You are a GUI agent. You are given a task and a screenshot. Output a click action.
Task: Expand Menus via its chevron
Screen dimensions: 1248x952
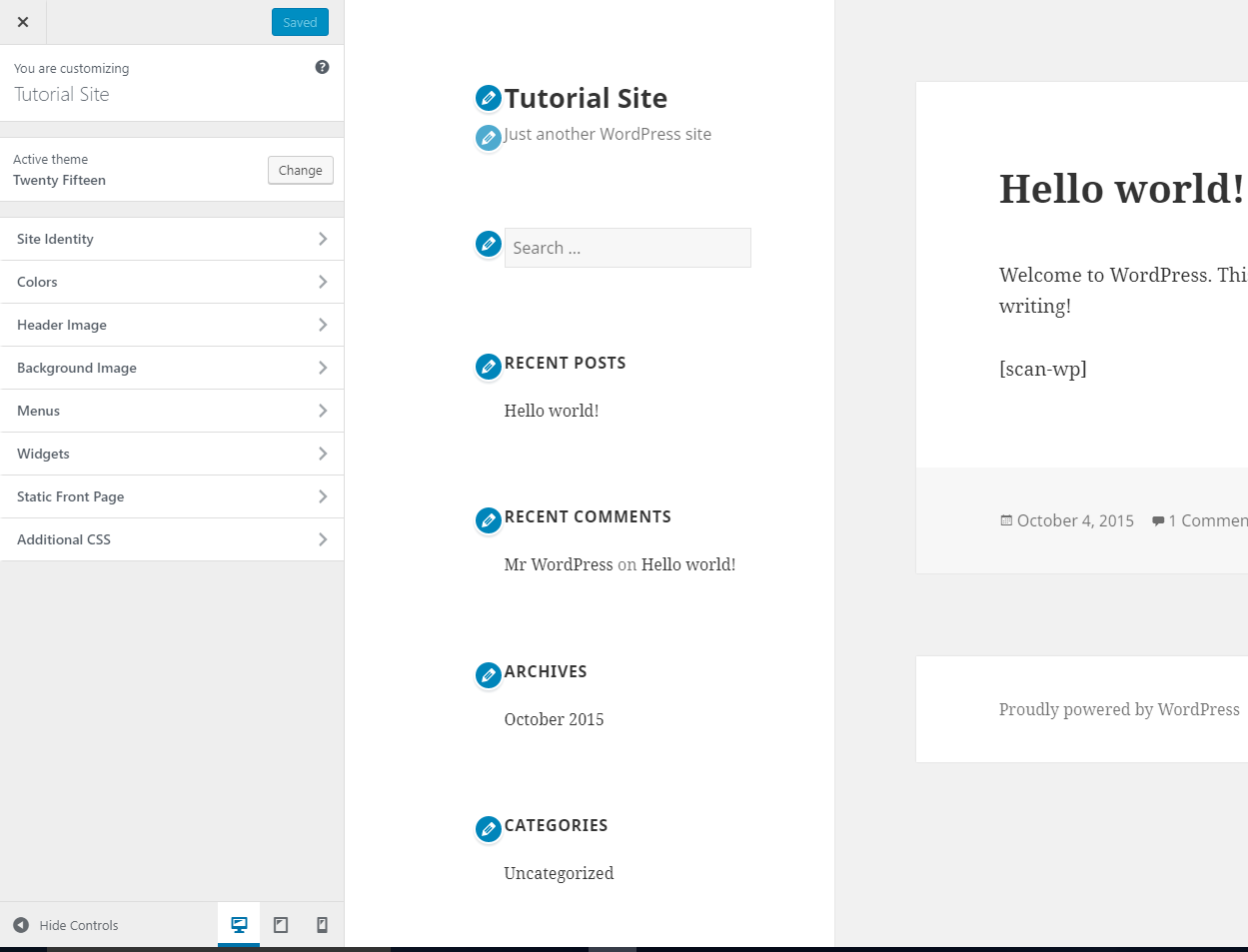[x=323, y=411]
